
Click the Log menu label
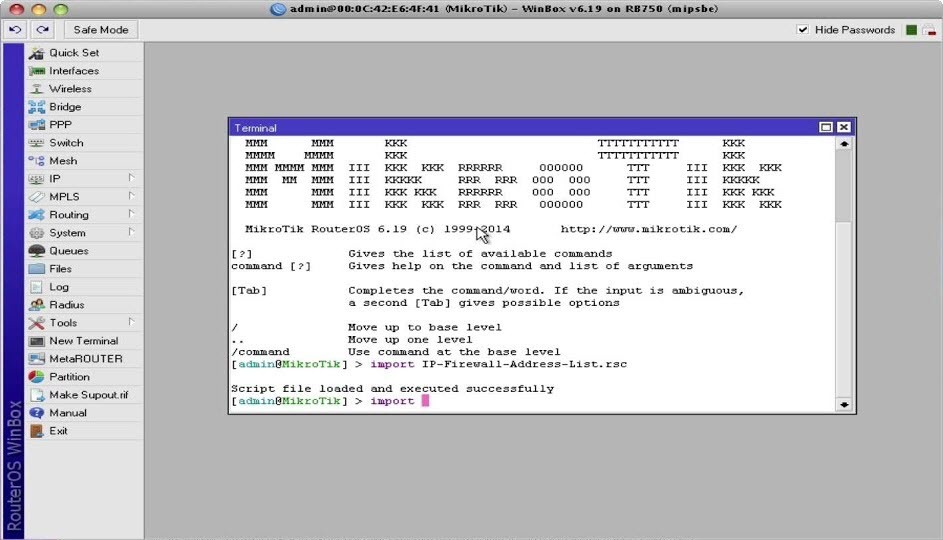click(59, 287)
